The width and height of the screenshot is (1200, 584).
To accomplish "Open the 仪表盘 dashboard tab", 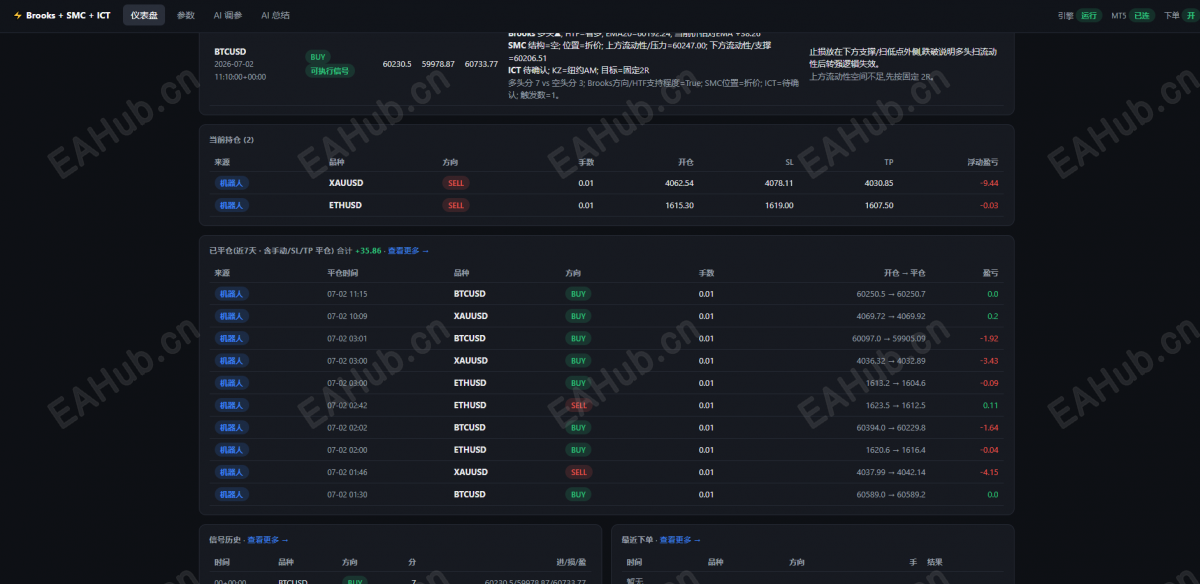I will tap(144, 16).
